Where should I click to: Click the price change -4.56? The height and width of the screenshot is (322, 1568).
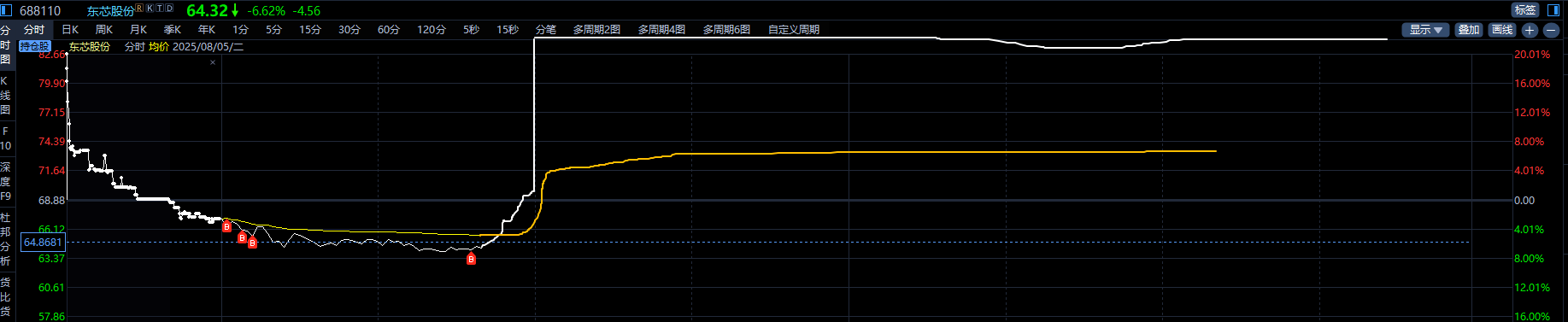[x=306, y=11]
